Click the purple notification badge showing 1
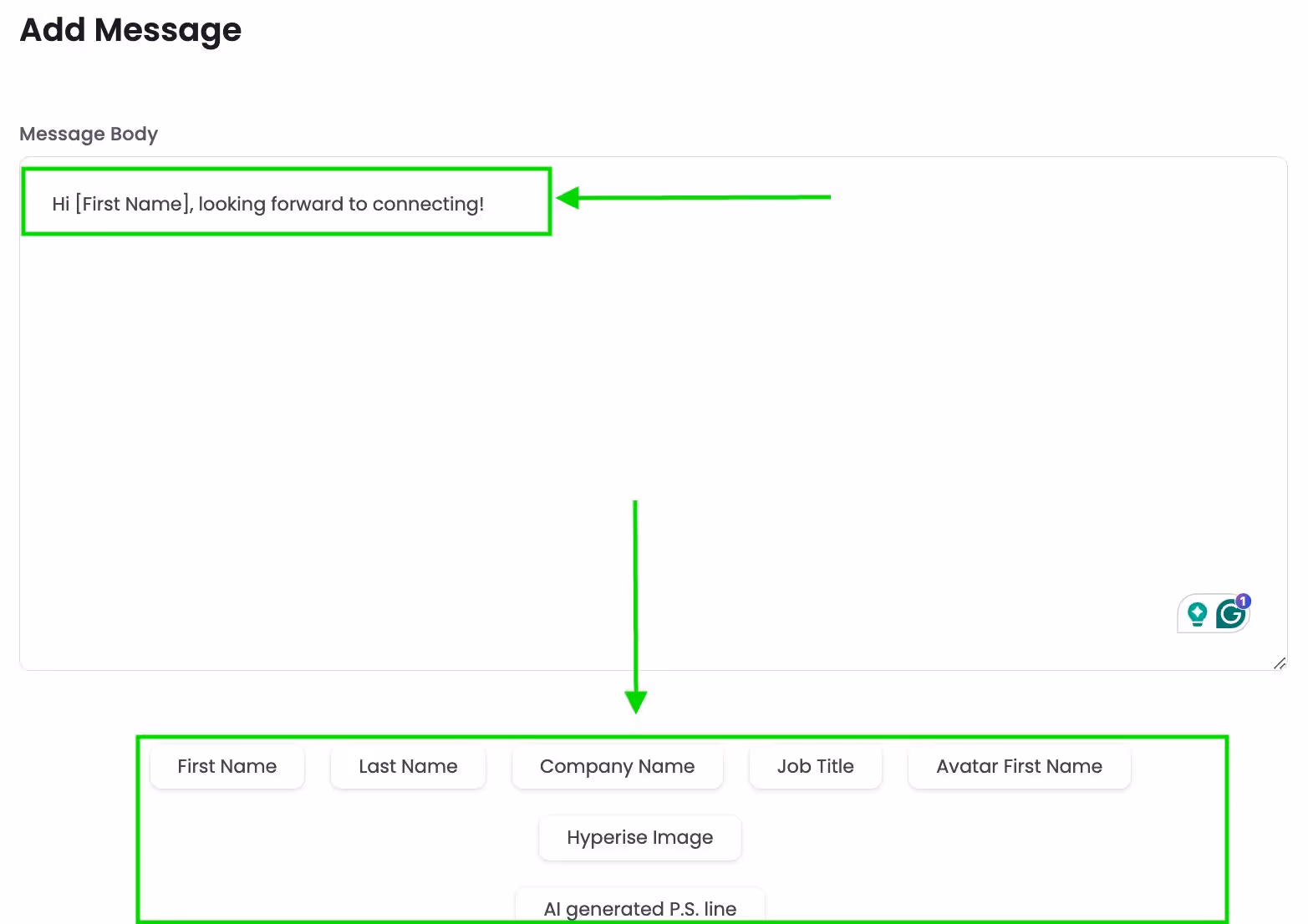 pyautogui.click(x=1244, y=601)
